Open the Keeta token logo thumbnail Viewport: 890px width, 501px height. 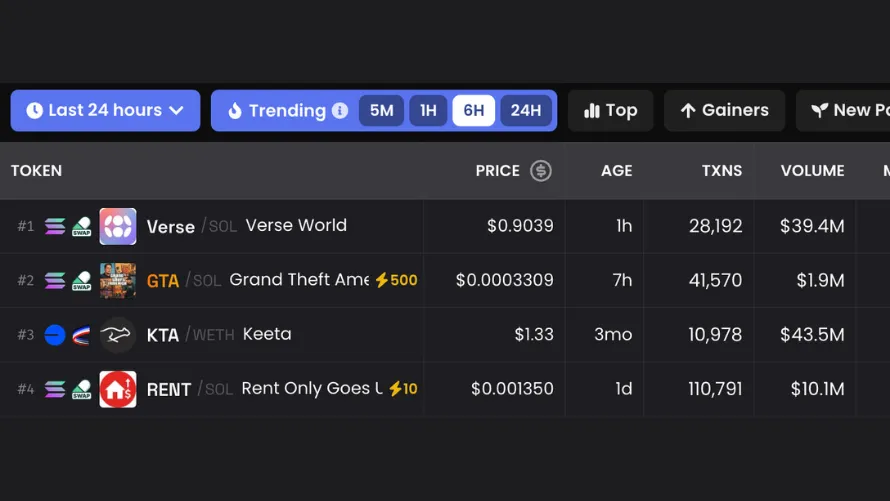118,335
